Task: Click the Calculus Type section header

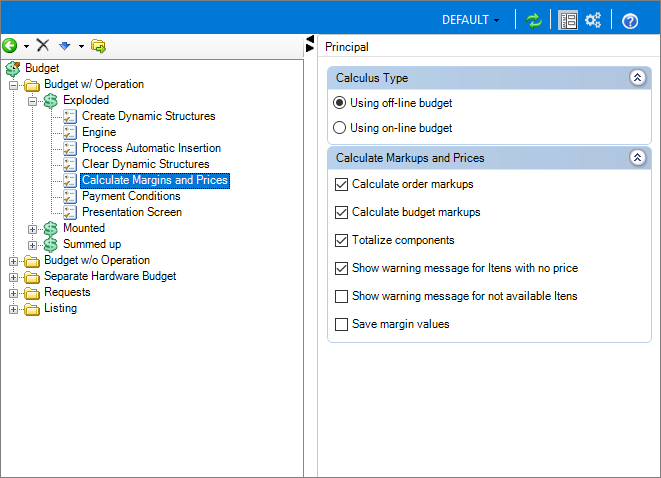Action: [x=489, y=78]
